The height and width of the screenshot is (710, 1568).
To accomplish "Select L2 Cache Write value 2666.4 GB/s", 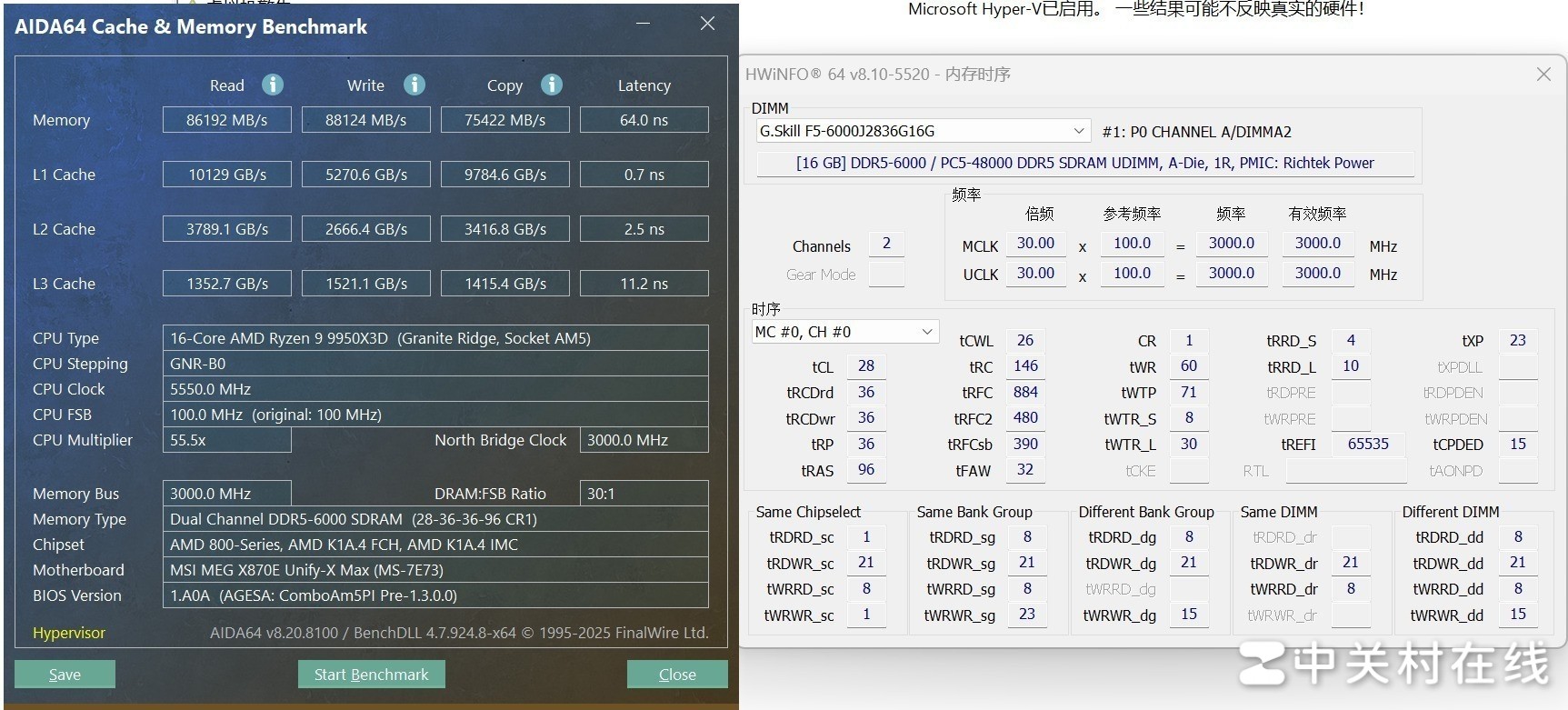I will click(x=366, y=229).
